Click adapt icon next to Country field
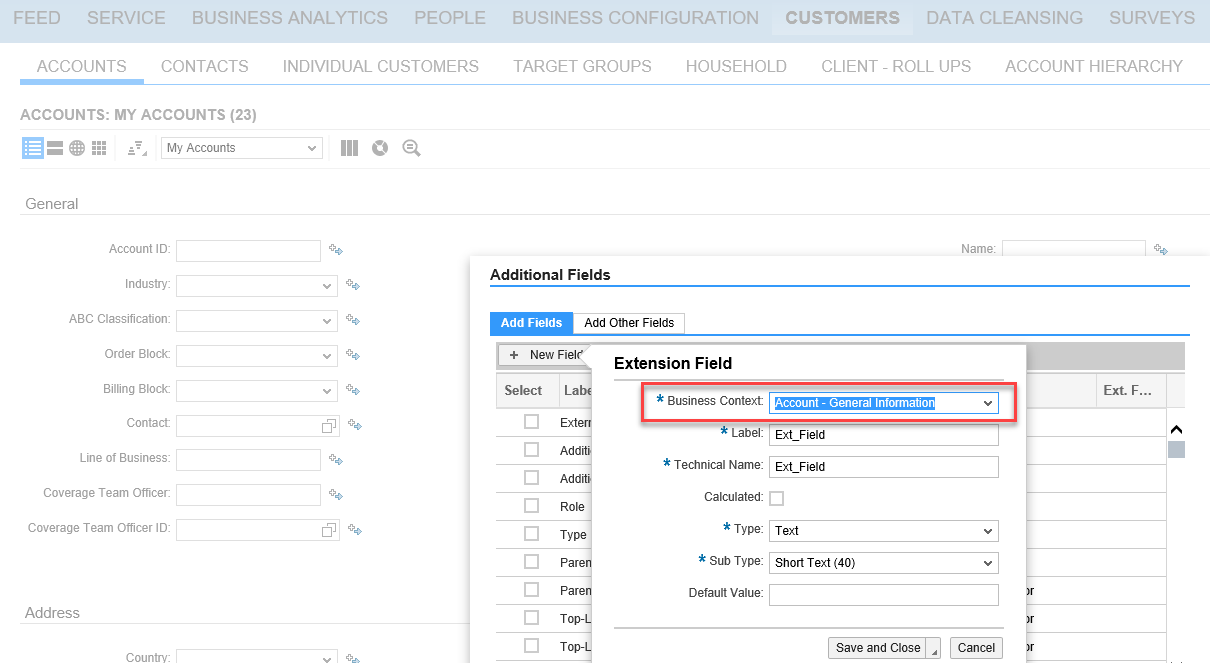This screenshot has width=1210, height=663. (x=353, y=658)
